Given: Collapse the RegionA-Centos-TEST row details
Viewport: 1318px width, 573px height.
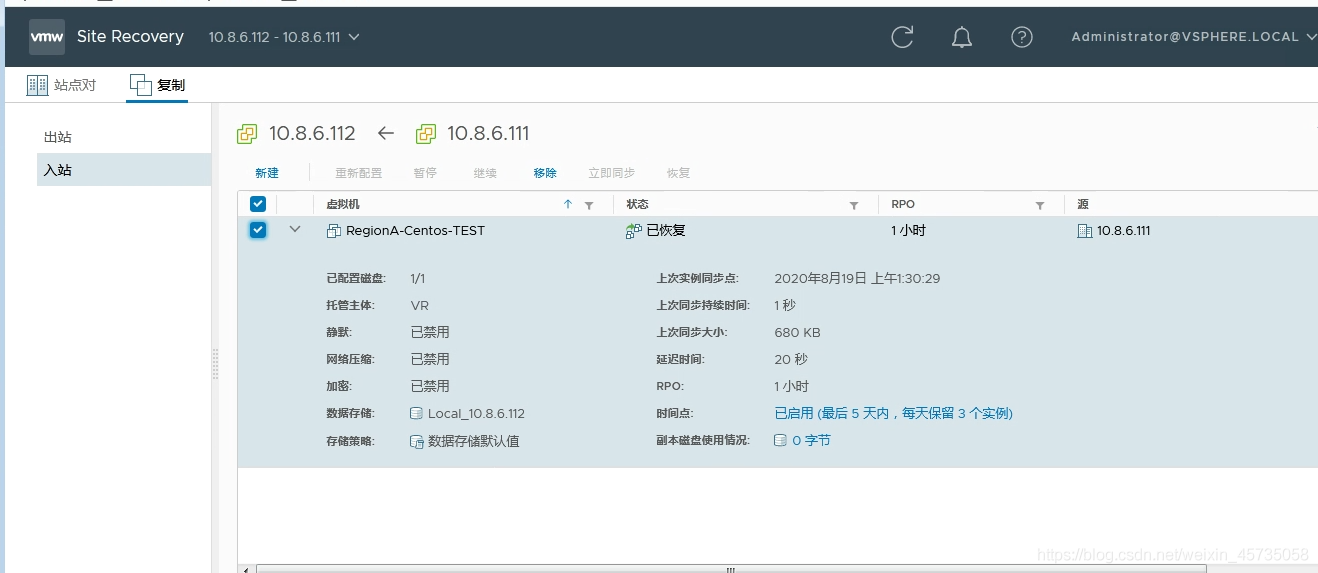Looking at the screenshot, I should [x=295, y=229].
